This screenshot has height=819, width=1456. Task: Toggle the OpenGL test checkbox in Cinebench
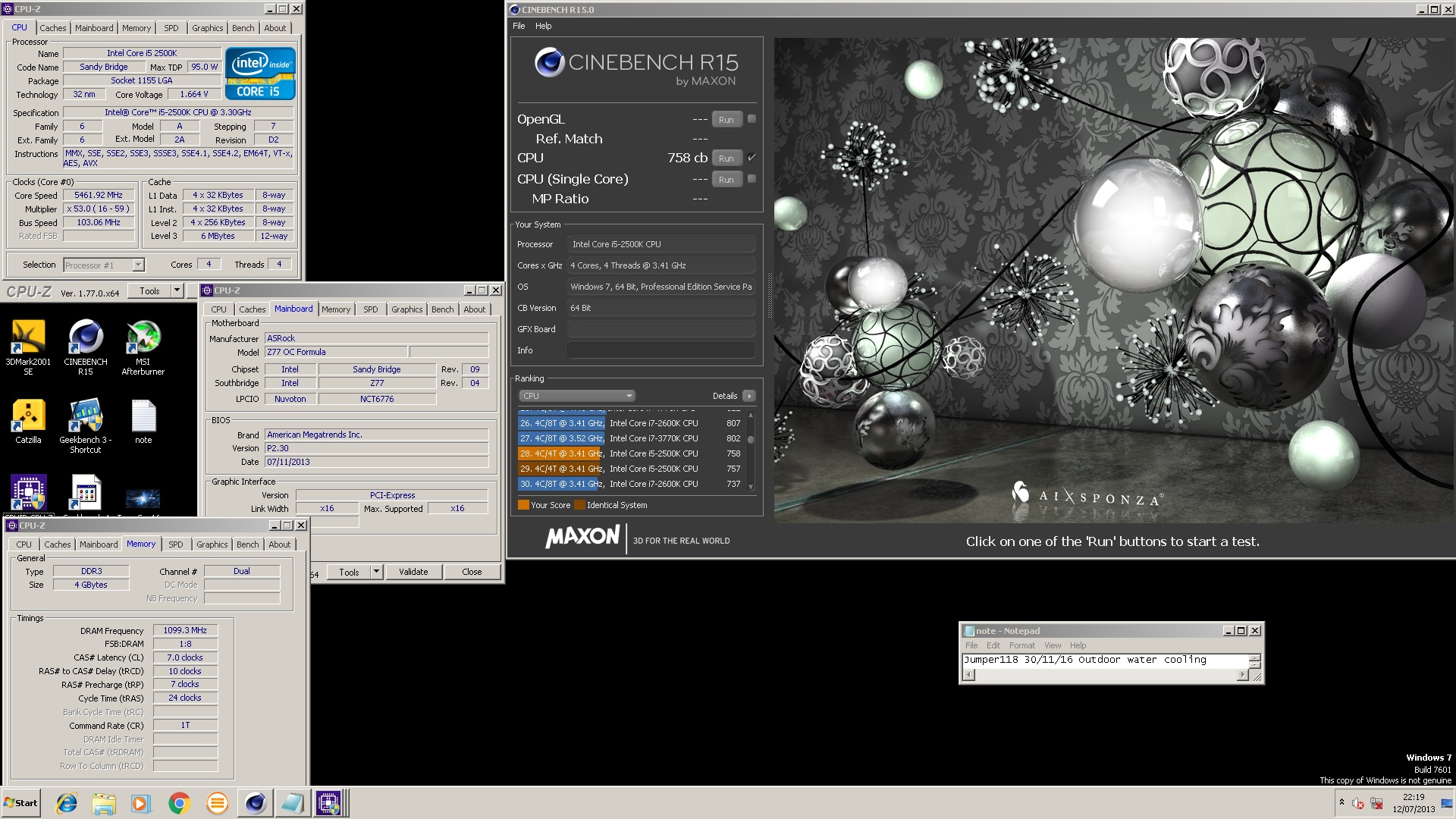coord(752,119)
